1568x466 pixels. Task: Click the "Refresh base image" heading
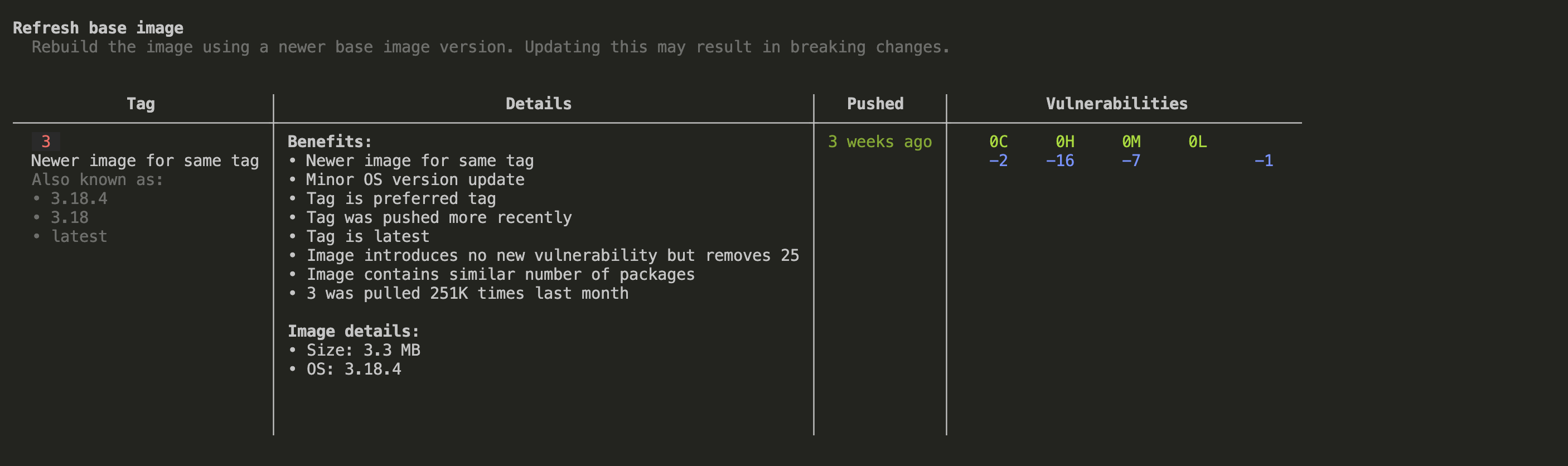(98, 28)
